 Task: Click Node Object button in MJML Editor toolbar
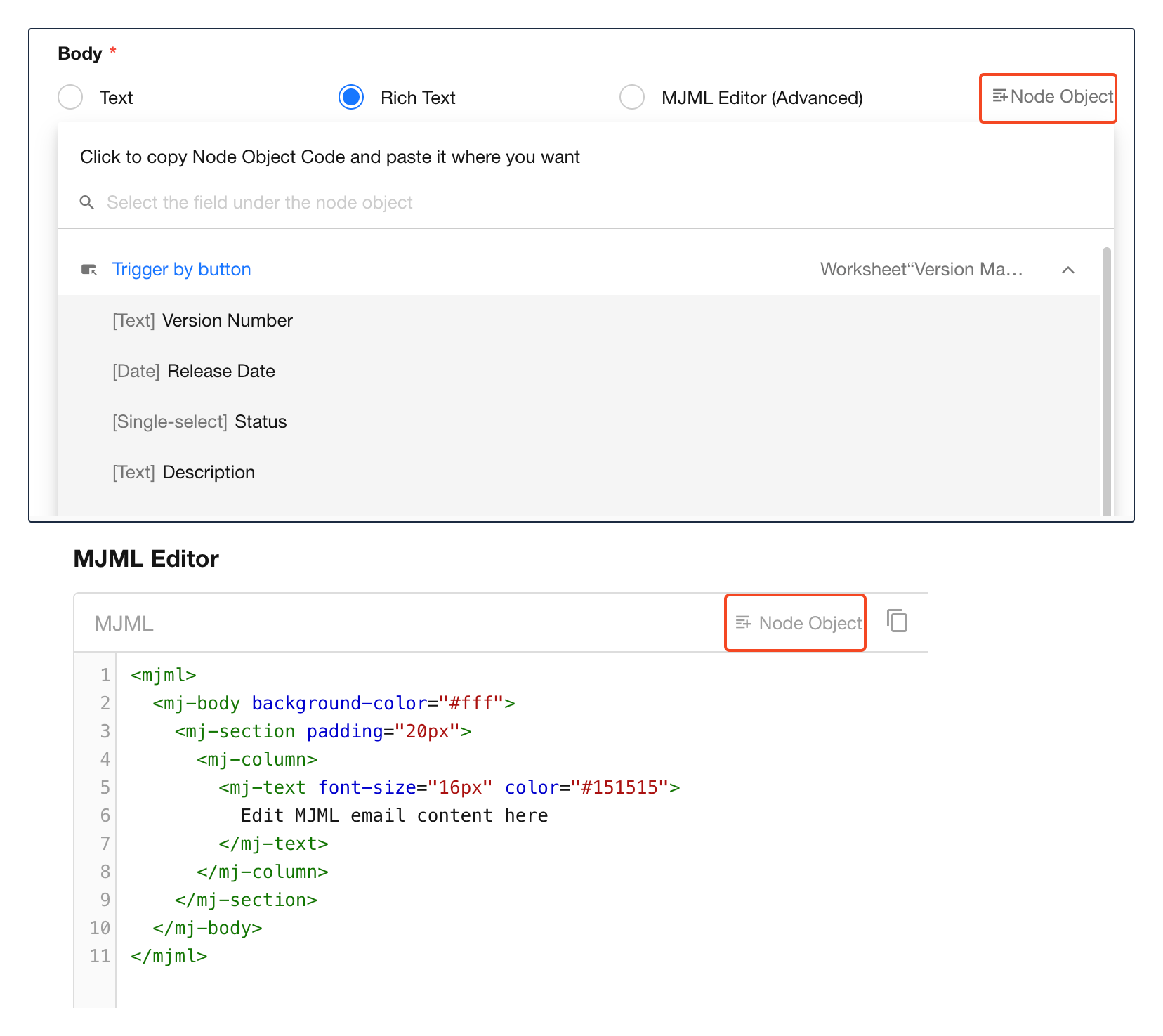(x=798, y=623)
